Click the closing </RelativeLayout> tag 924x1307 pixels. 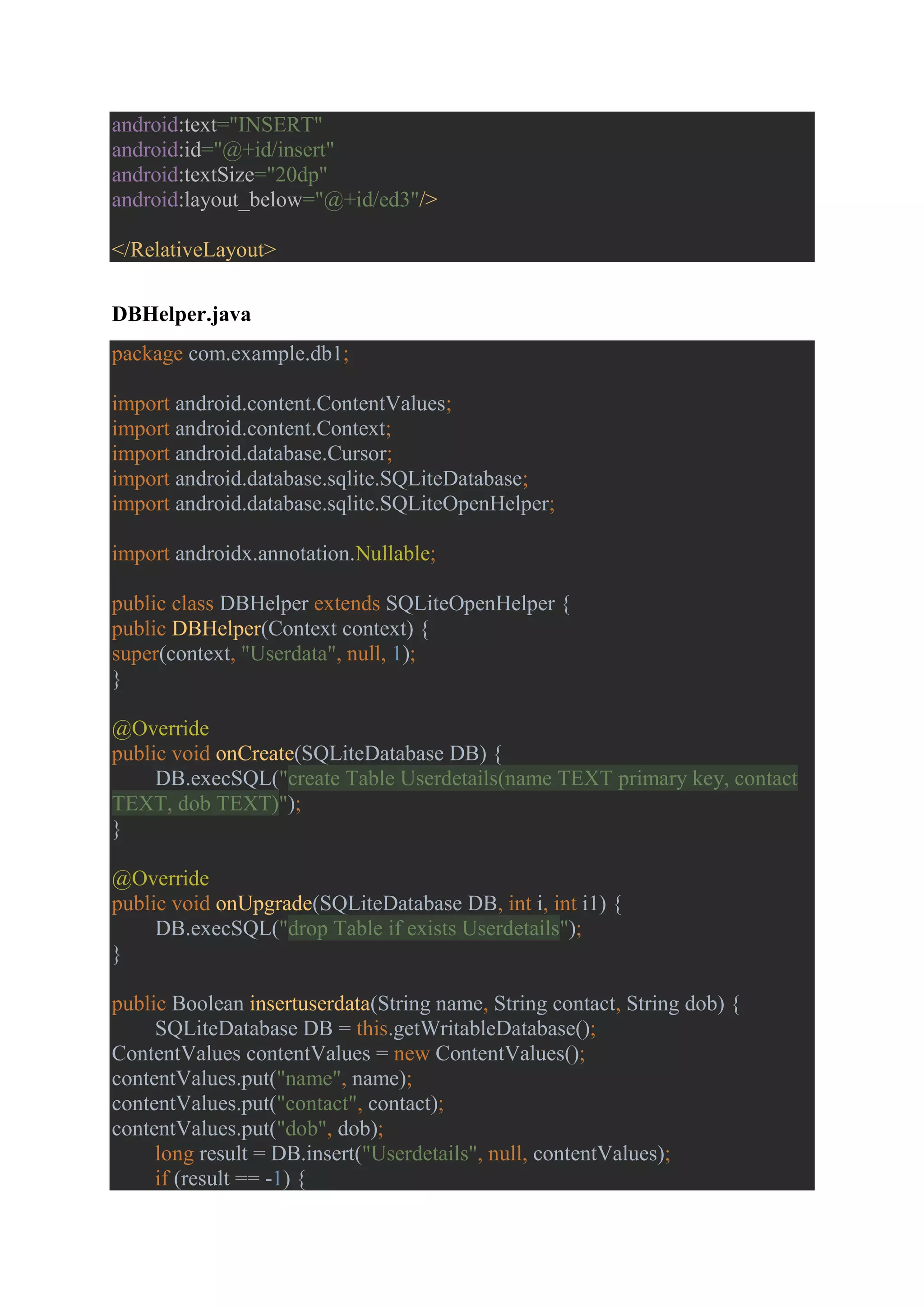click(x=194, y=250)
